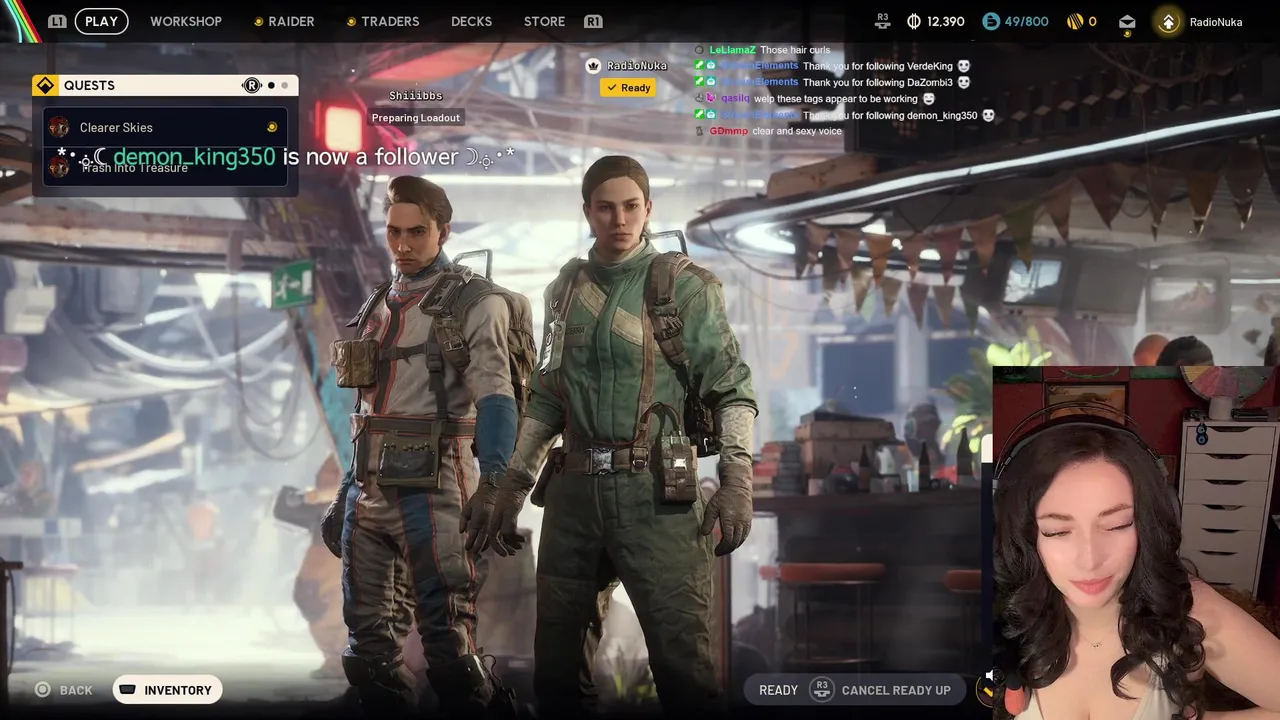Go to the DECKS tab
The image size is (1280, 720).
coord(471,21)
